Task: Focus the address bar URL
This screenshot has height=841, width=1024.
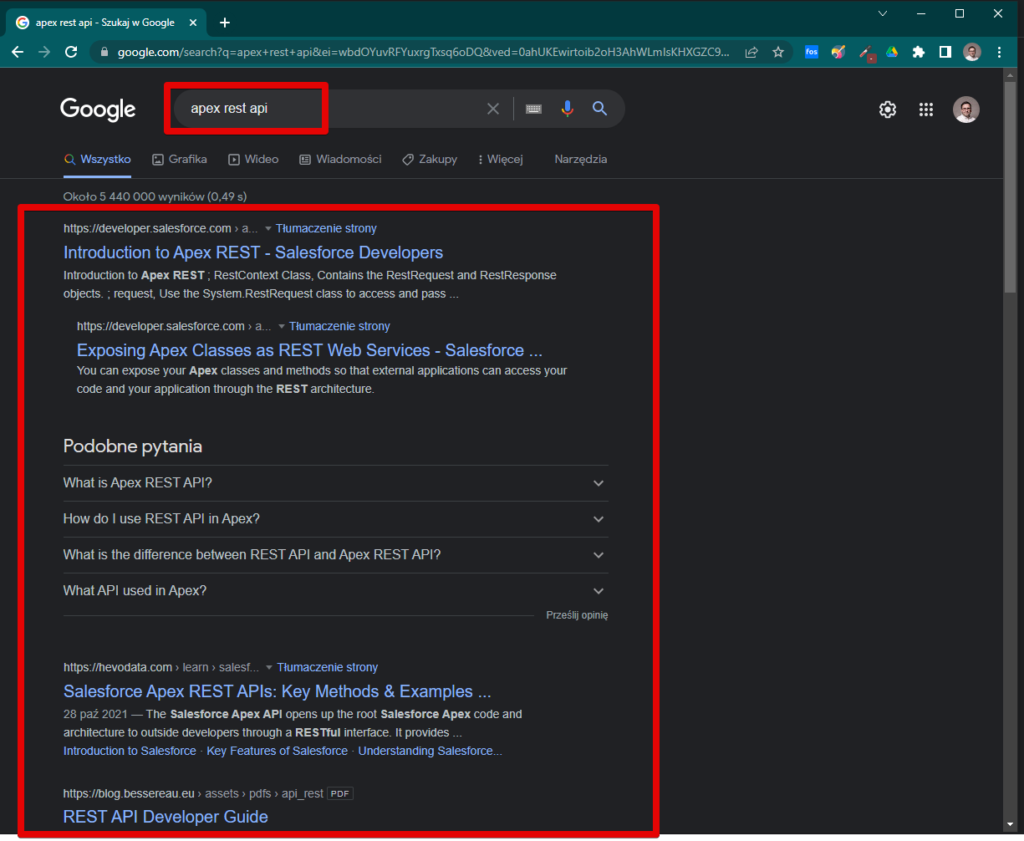Action: tap(423, 52)
